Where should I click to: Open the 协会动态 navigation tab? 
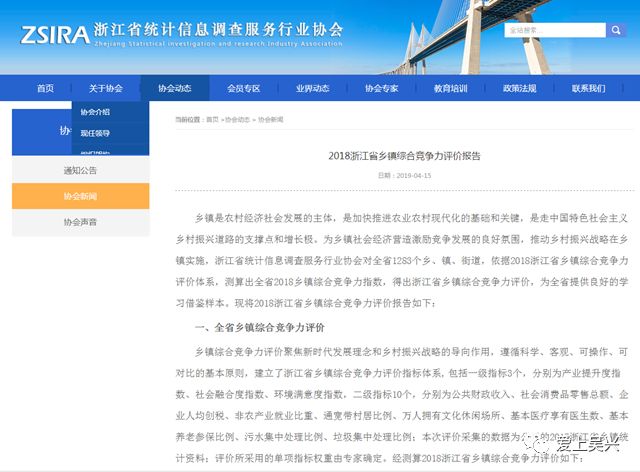[x=175, y=88]
